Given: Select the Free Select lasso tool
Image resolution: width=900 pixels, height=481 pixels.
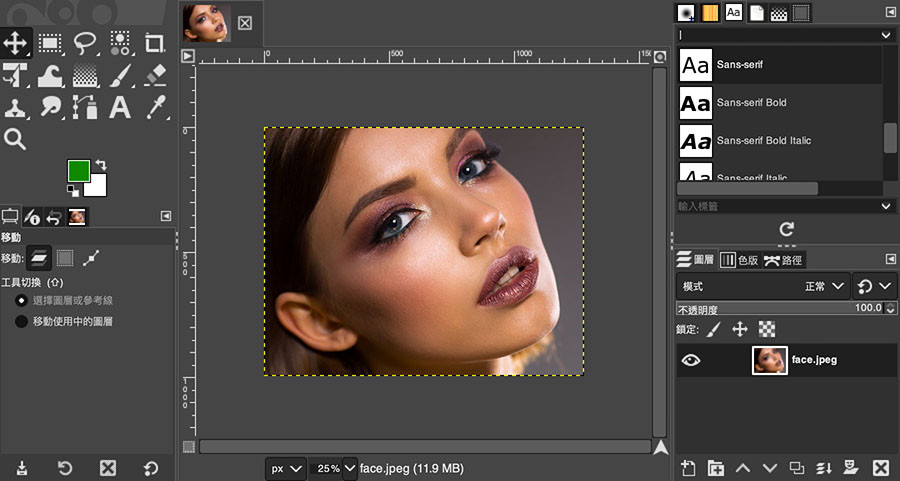Looking at the screenshot, I should click(x=85, y=43).
